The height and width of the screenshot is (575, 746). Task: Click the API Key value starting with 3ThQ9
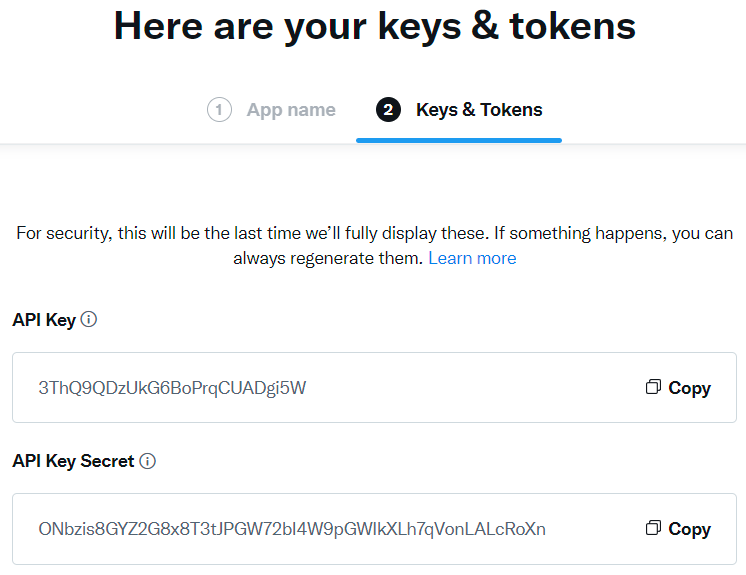(x=172, y=388)
